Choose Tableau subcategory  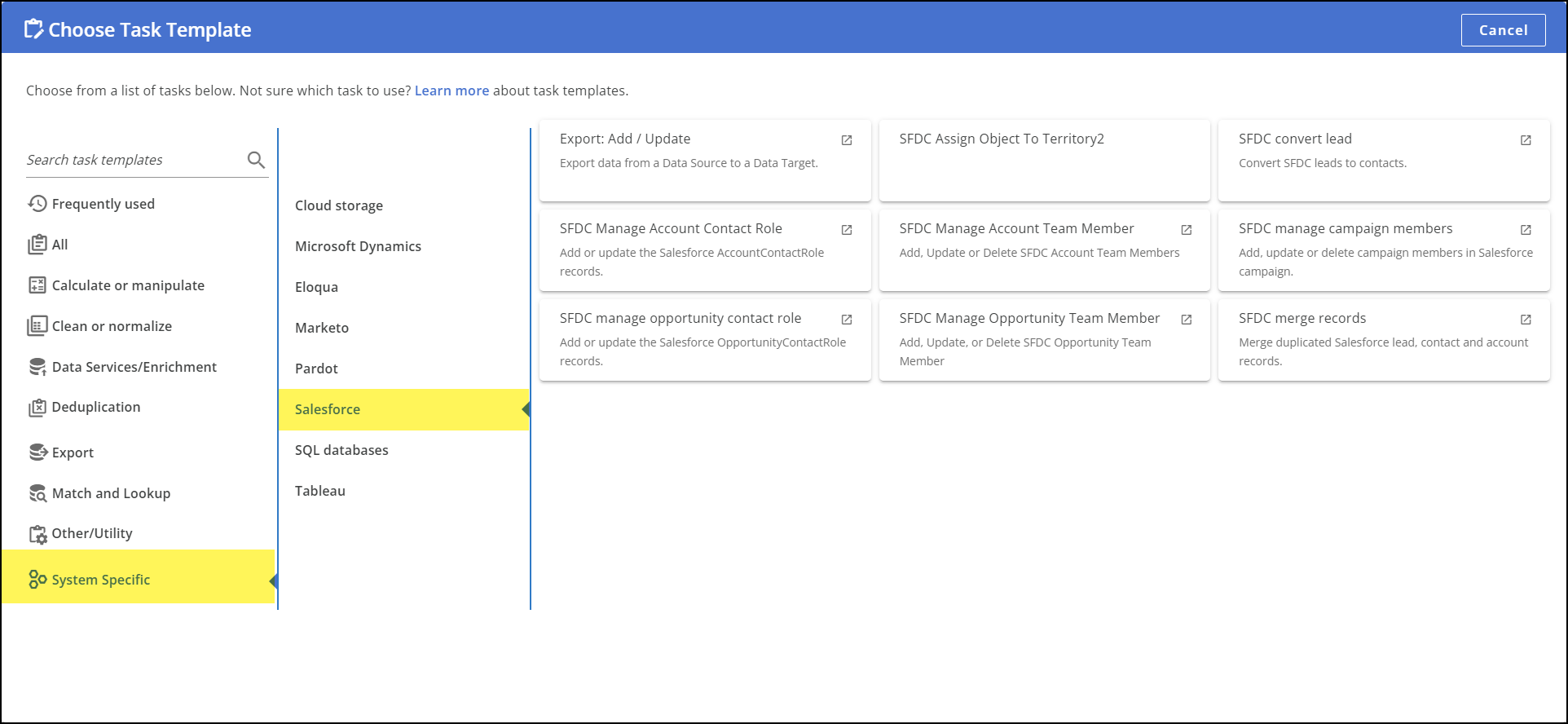pyautogui.click(x=320, y=491)
